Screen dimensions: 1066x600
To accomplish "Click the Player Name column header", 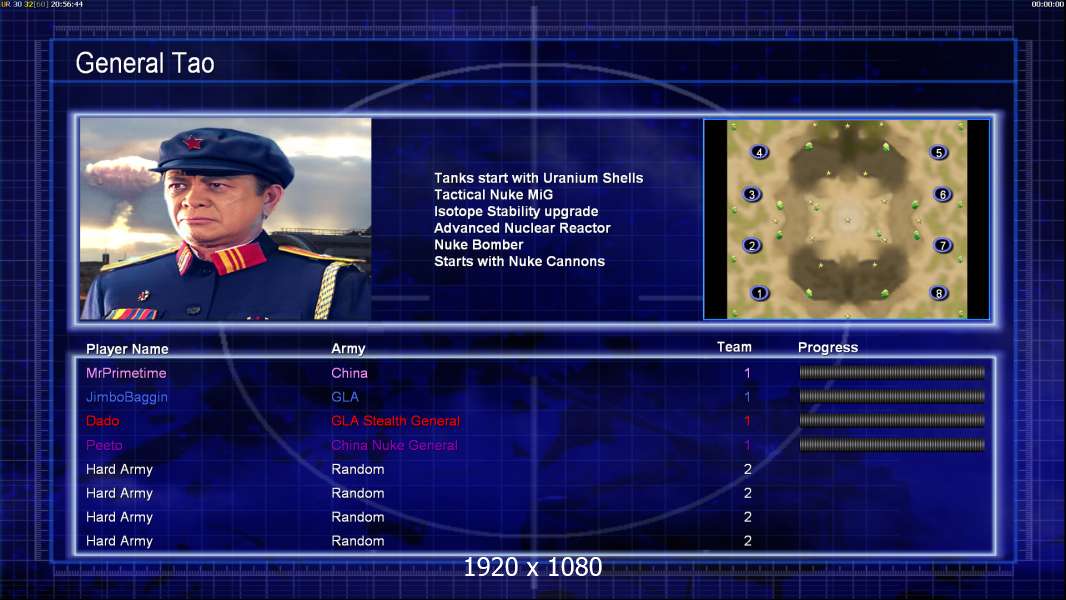I will (x=127, y=349).
